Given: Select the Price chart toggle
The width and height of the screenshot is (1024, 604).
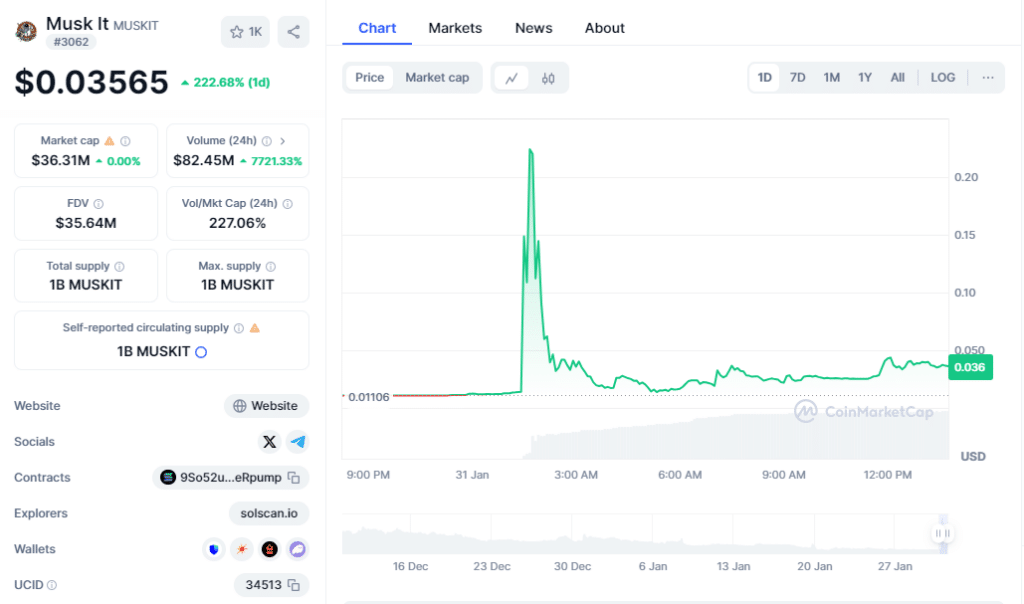Looking at the screenshot, I should click(x=370, y=78).
